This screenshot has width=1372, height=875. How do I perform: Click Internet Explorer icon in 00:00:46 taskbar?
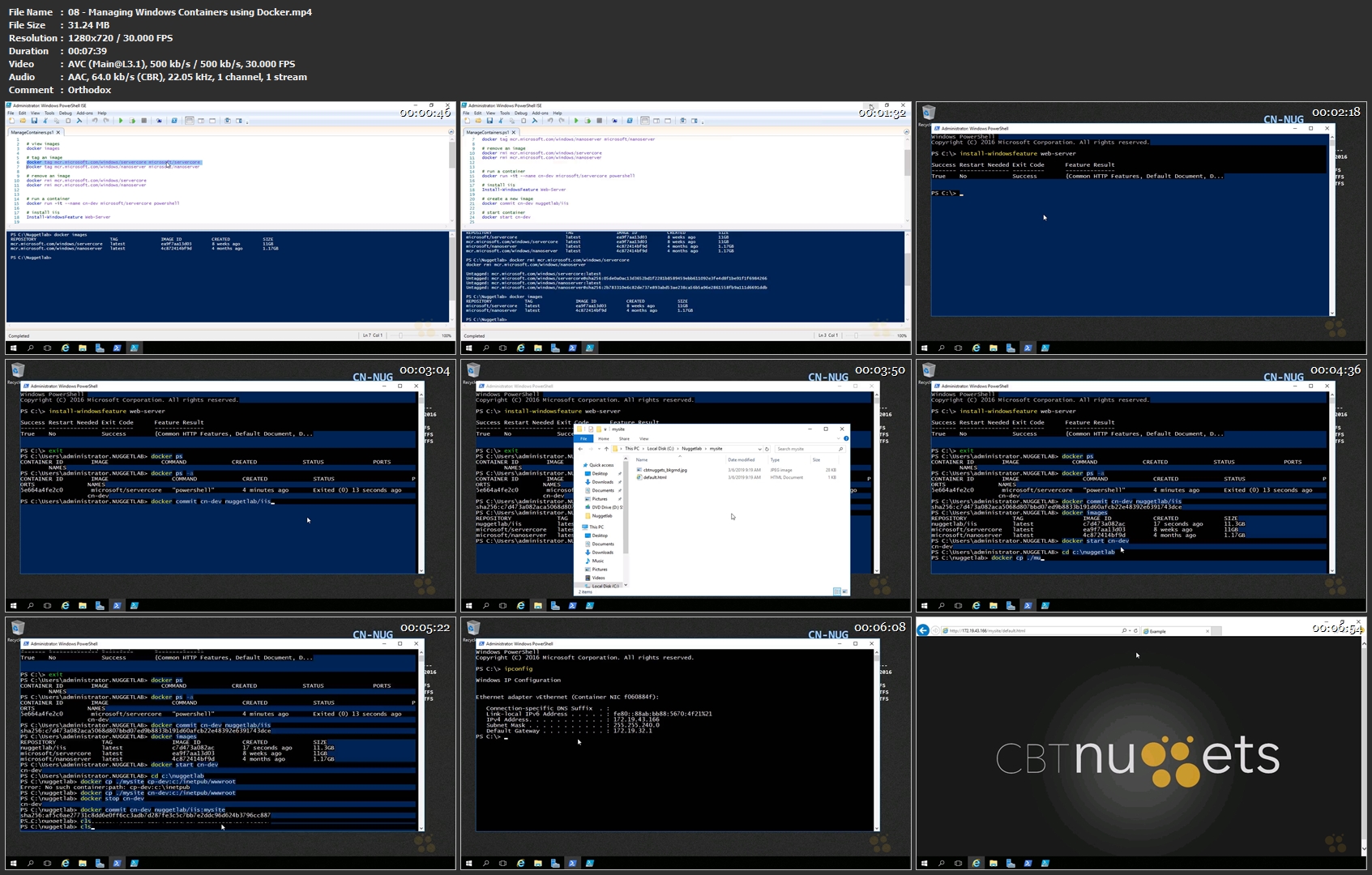pyautogui.click(x=66, y=348)
